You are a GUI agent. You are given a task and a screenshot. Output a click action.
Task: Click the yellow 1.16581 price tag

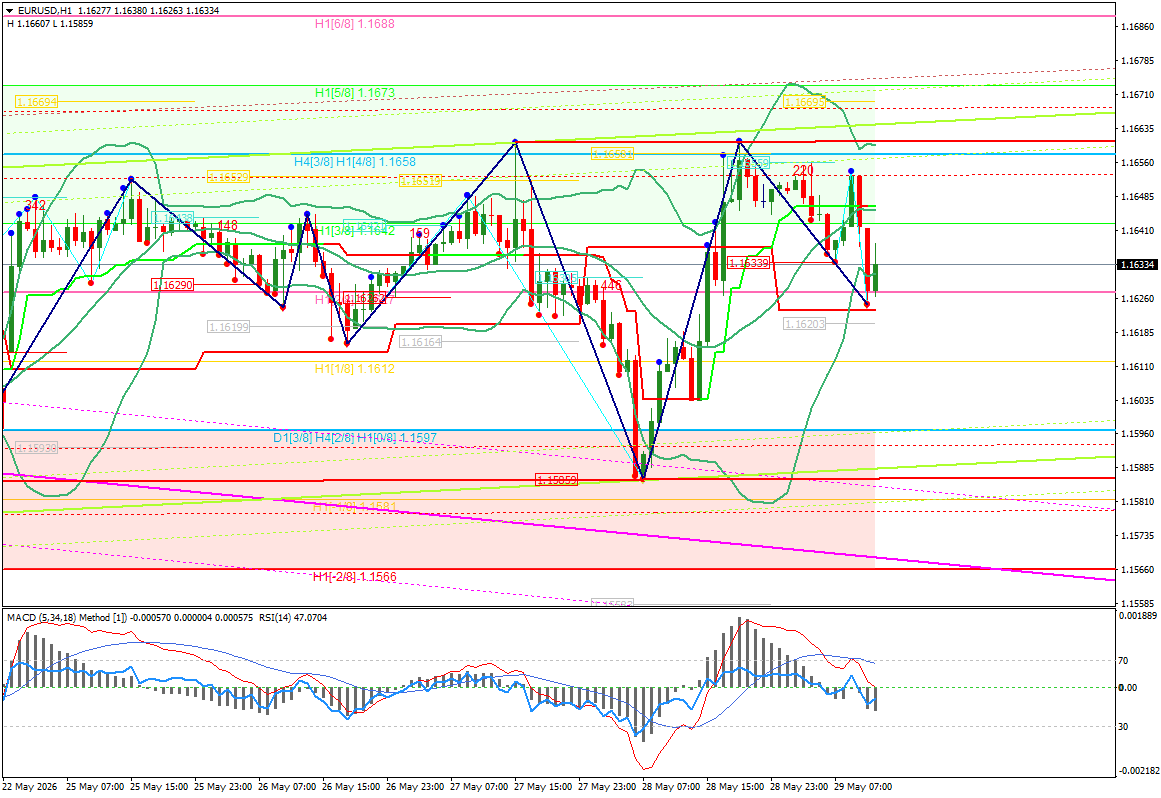[612, 154]
